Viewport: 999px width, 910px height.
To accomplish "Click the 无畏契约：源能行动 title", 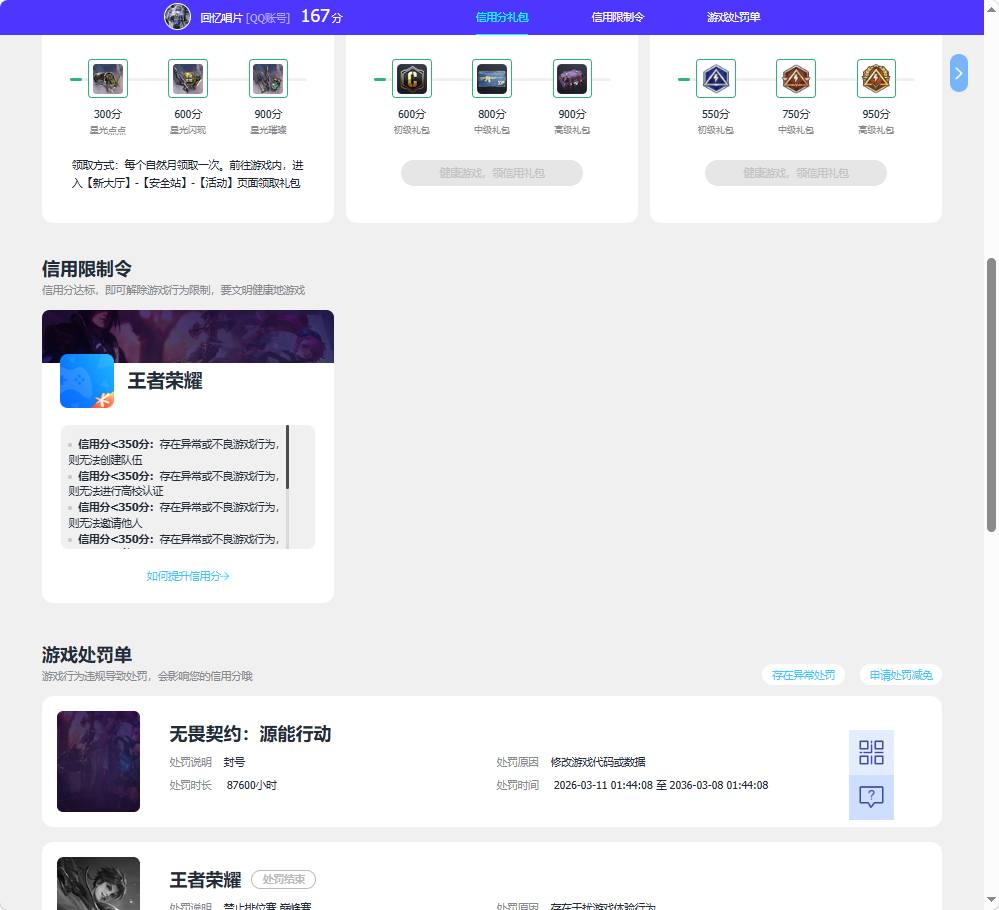I will pyautogui.click(x=250, y=734).
